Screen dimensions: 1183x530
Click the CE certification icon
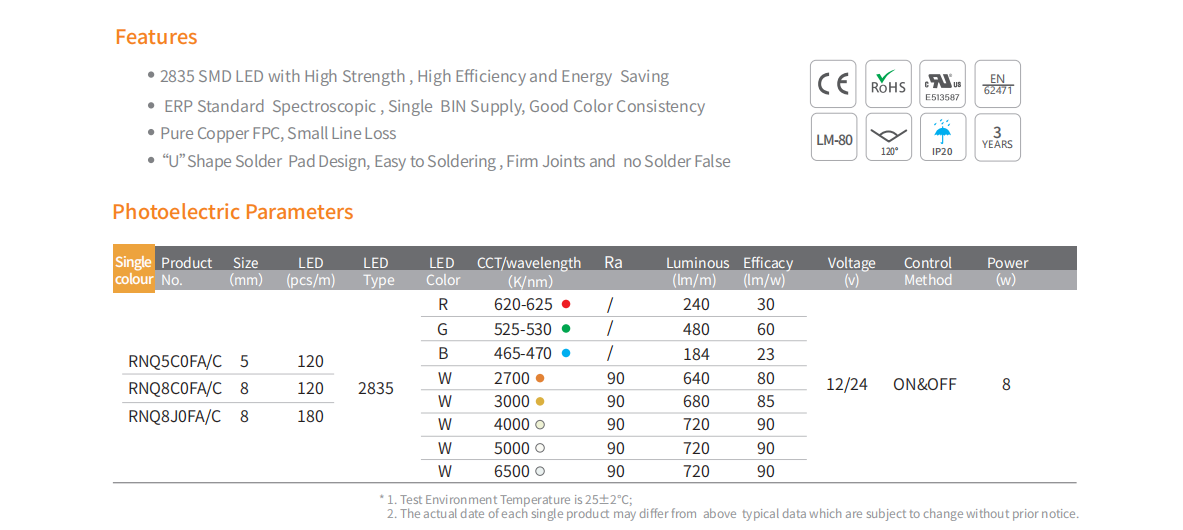click(x=833, y=84)
